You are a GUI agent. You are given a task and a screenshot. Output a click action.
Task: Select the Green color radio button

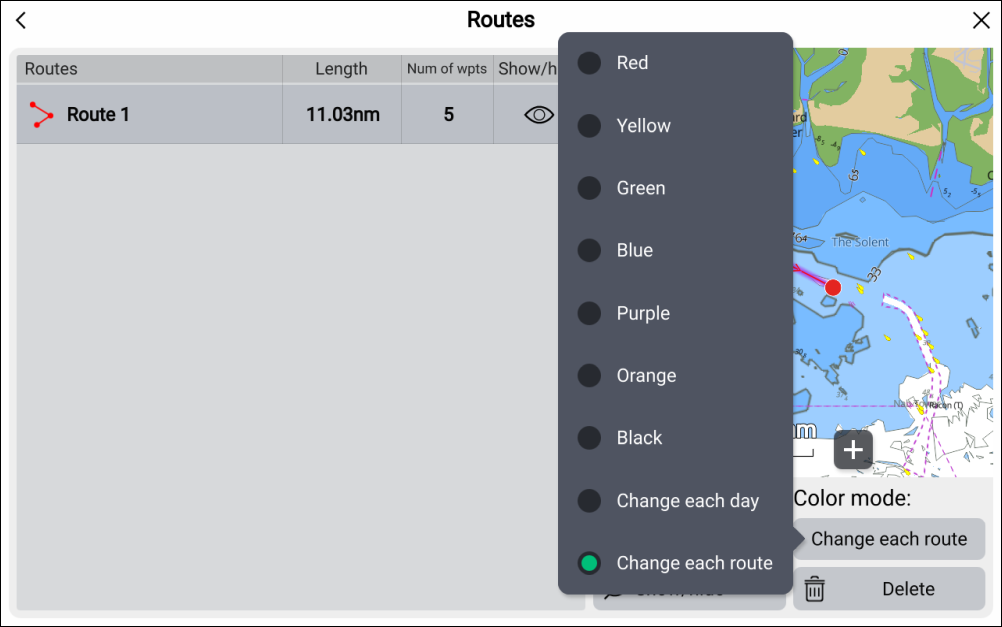pos(590,188)
